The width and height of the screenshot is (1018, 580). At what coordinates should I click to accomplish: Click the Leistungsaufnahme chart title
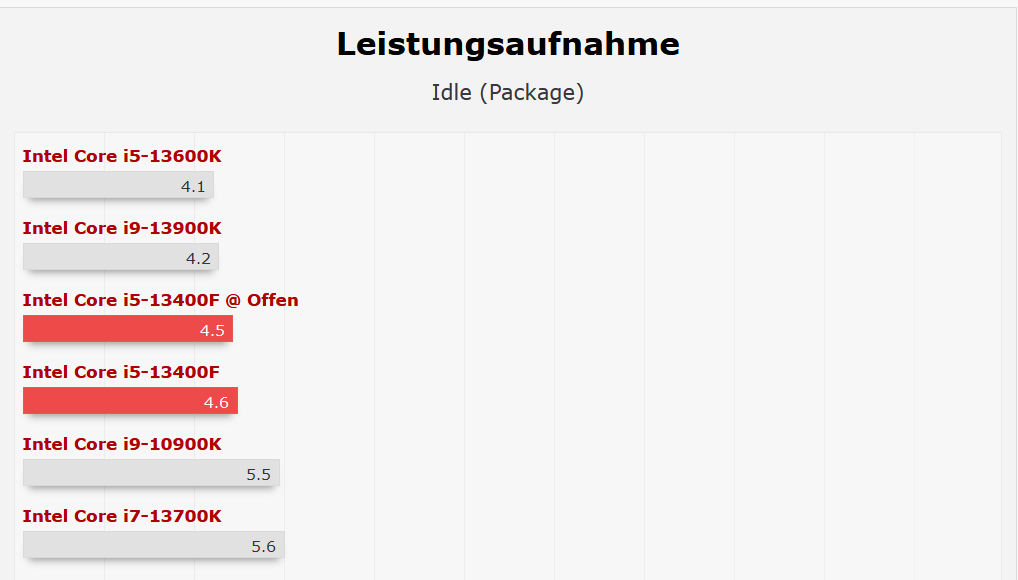tap(508, 44)
